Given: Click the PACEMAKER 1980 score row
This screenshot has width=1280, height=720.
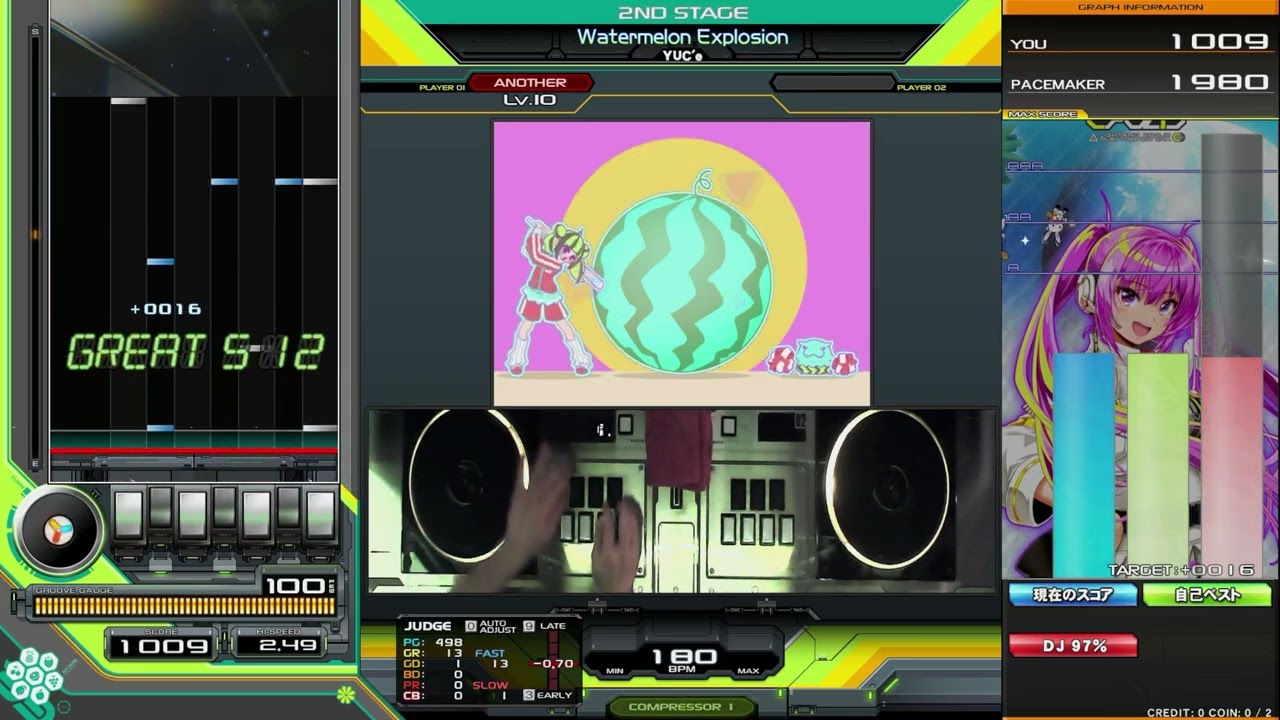Looking at the screenshot, I should (x=1140, y=83).
